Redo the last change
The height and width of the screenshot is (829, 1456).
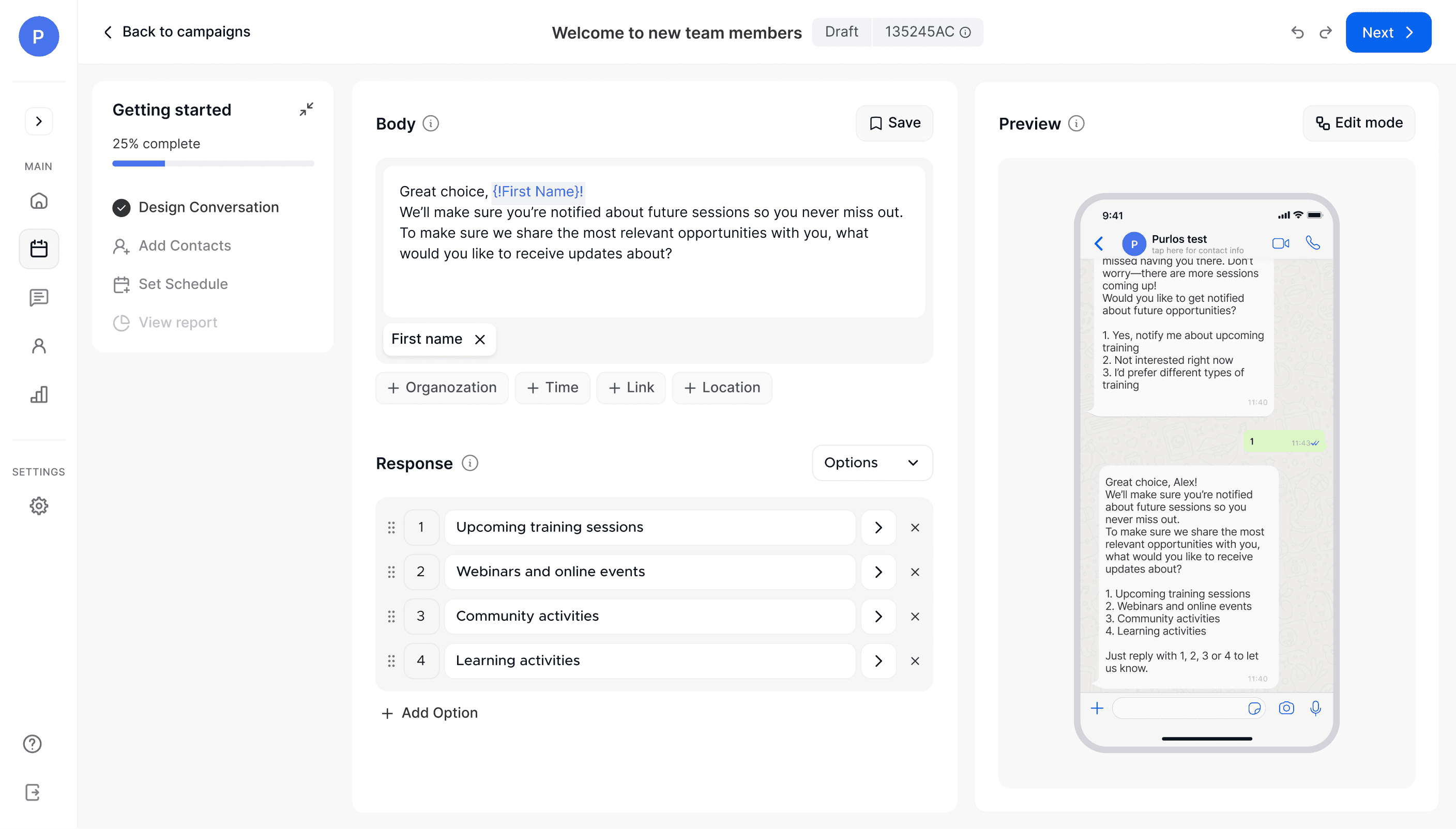pos(1326,33)
